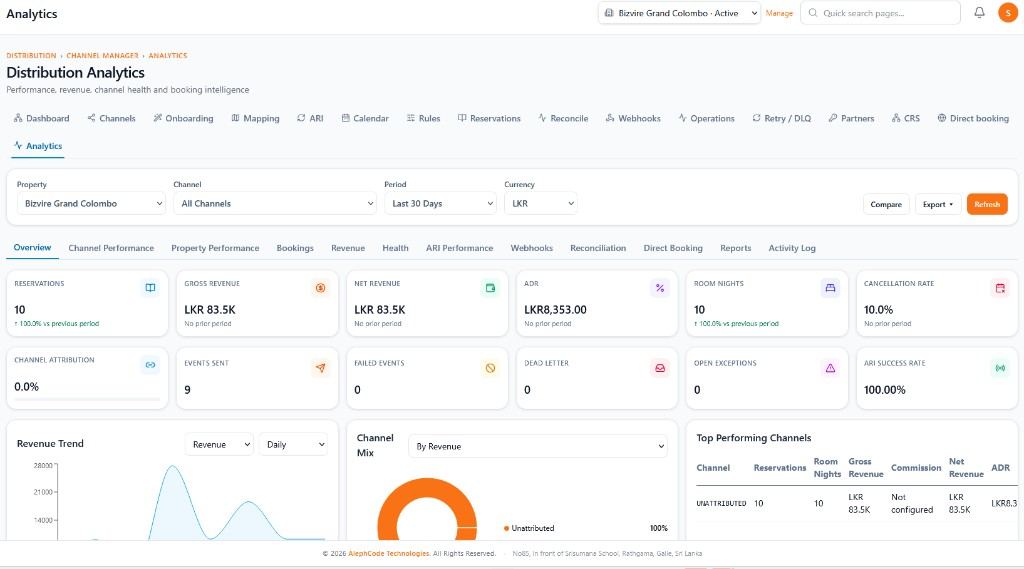This screenshot has width=1024, height=569.
Task: Expand the Currency LKR dropdown
Action: [x=541, y=203]
